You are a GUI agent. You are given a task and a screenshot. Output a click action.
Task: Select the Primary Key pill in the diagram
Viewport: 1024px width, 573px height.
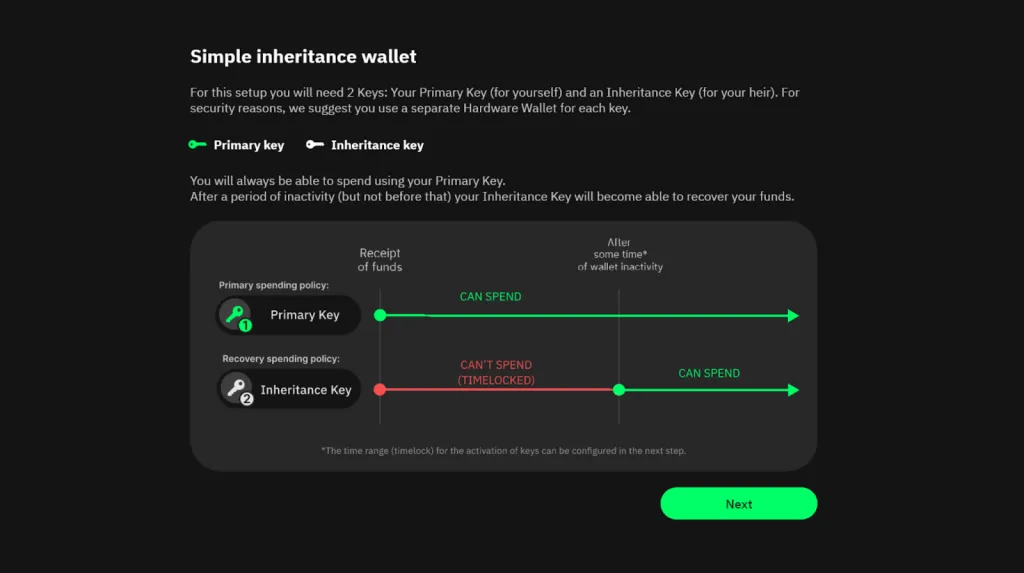(x=288, y=315)
